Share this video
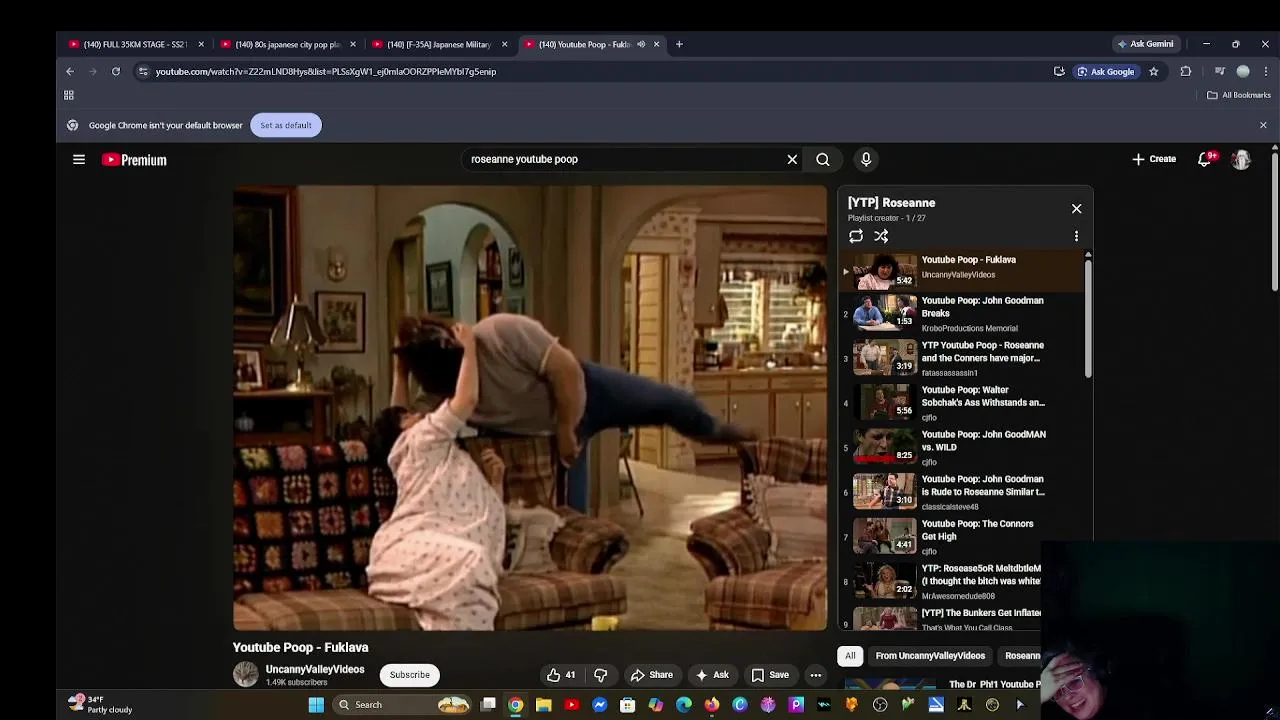Screen dimensions: 1280x720 click(x=651, y=675)
